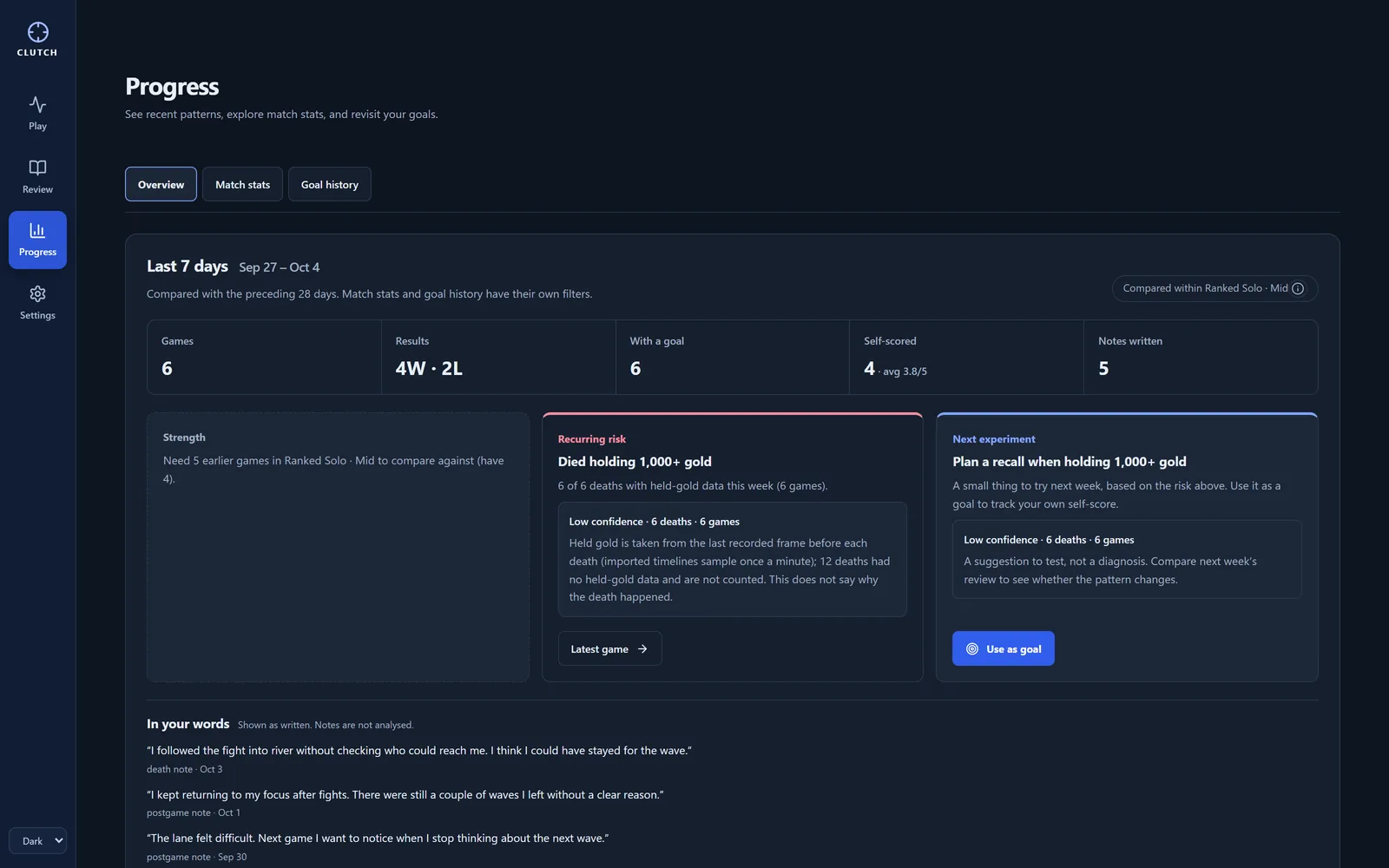Click the note saying the lane felt difficult
The image size is (1389, 868).
pos(378,838)
